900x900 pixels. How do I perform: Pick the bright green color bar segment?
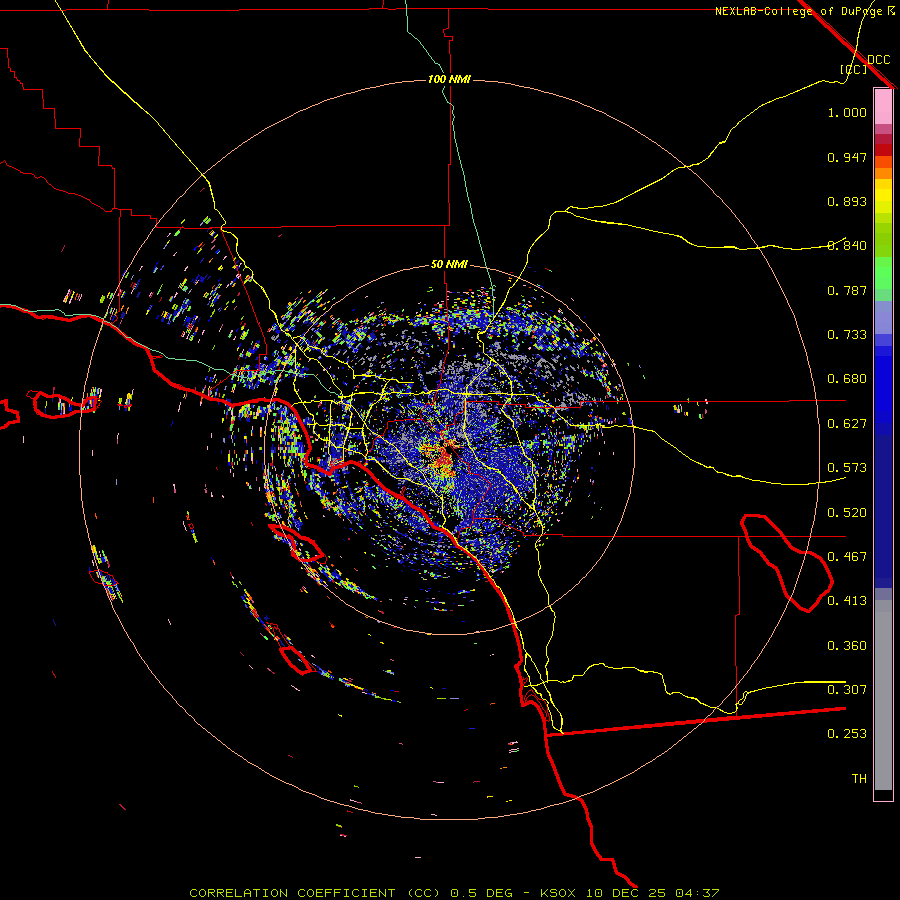click(x=883, y=272)
